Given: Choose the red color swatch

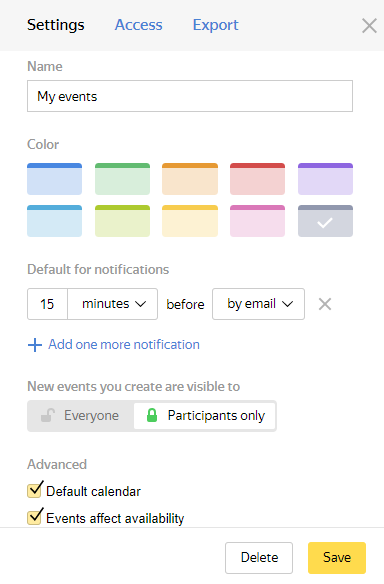Looking at the screenshot, I should coord(257,179).
